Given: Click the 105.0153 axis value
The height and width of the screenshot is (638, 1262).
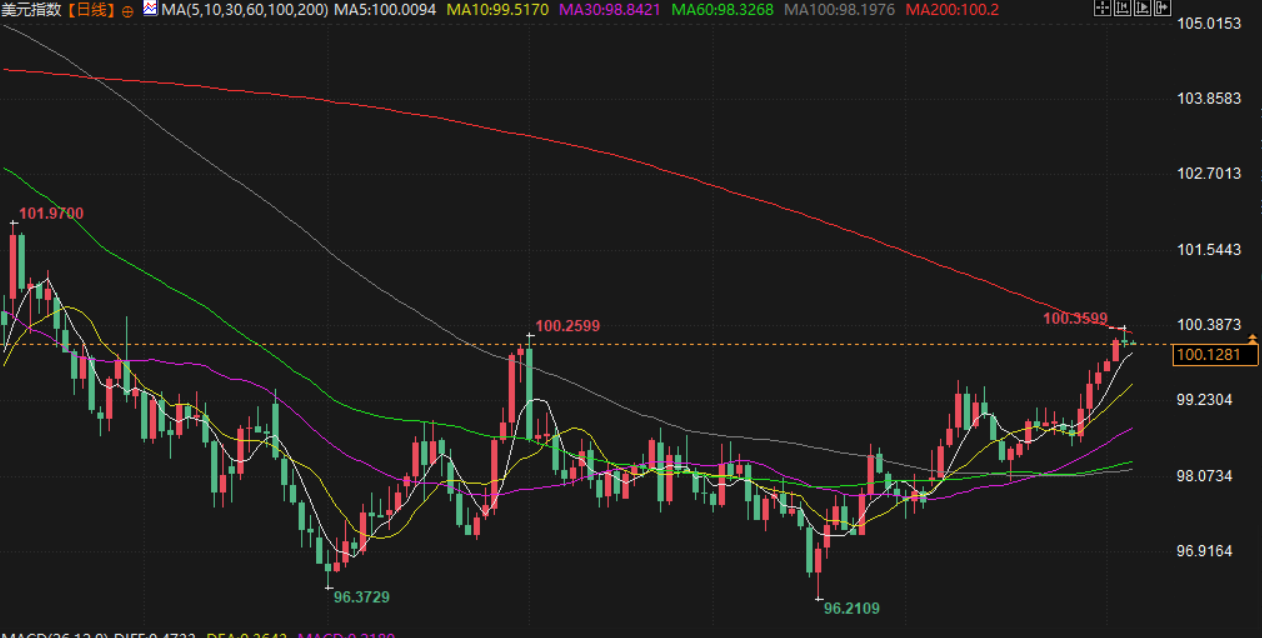Looking at the screenshot, I should point(1209,23).
